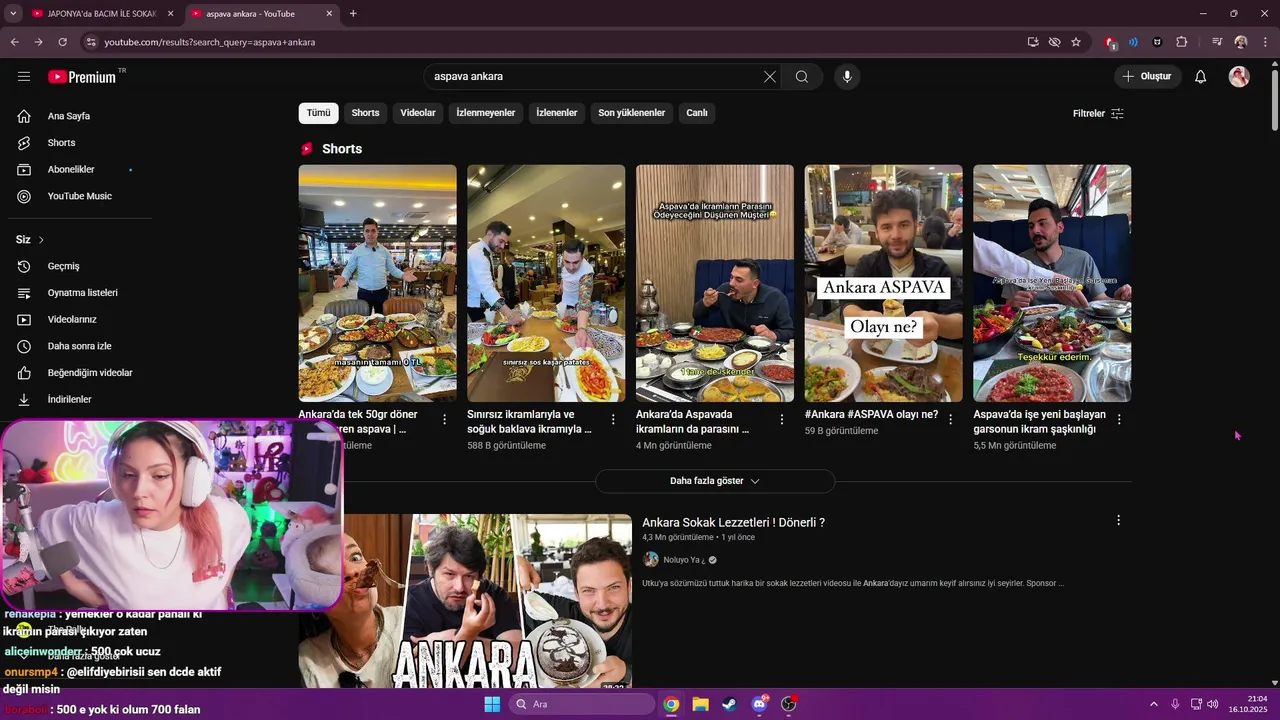The width and height of the screenshot is (1280, 720).
Task: Open Noluyo Ya channel link
Action: (x=684, y=560)
